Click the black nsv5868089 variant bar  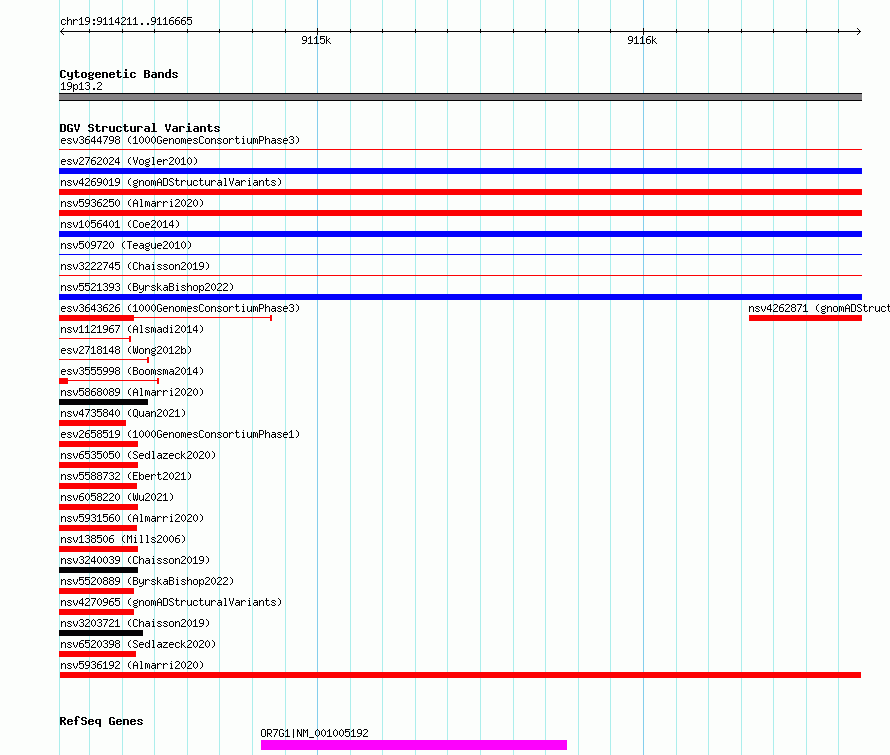pyautogui.click(x=103, y=402)
